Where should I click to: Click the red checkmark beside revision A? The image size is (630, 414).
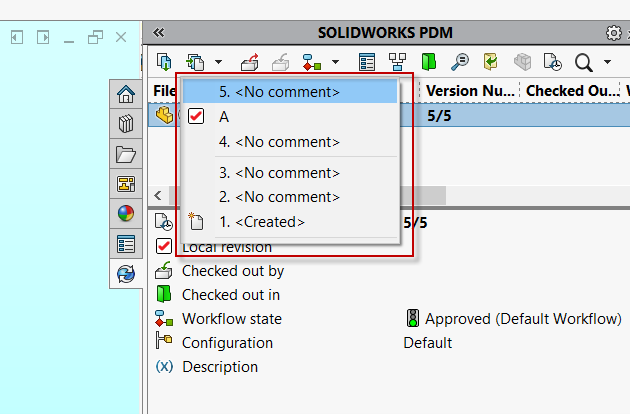196,116
